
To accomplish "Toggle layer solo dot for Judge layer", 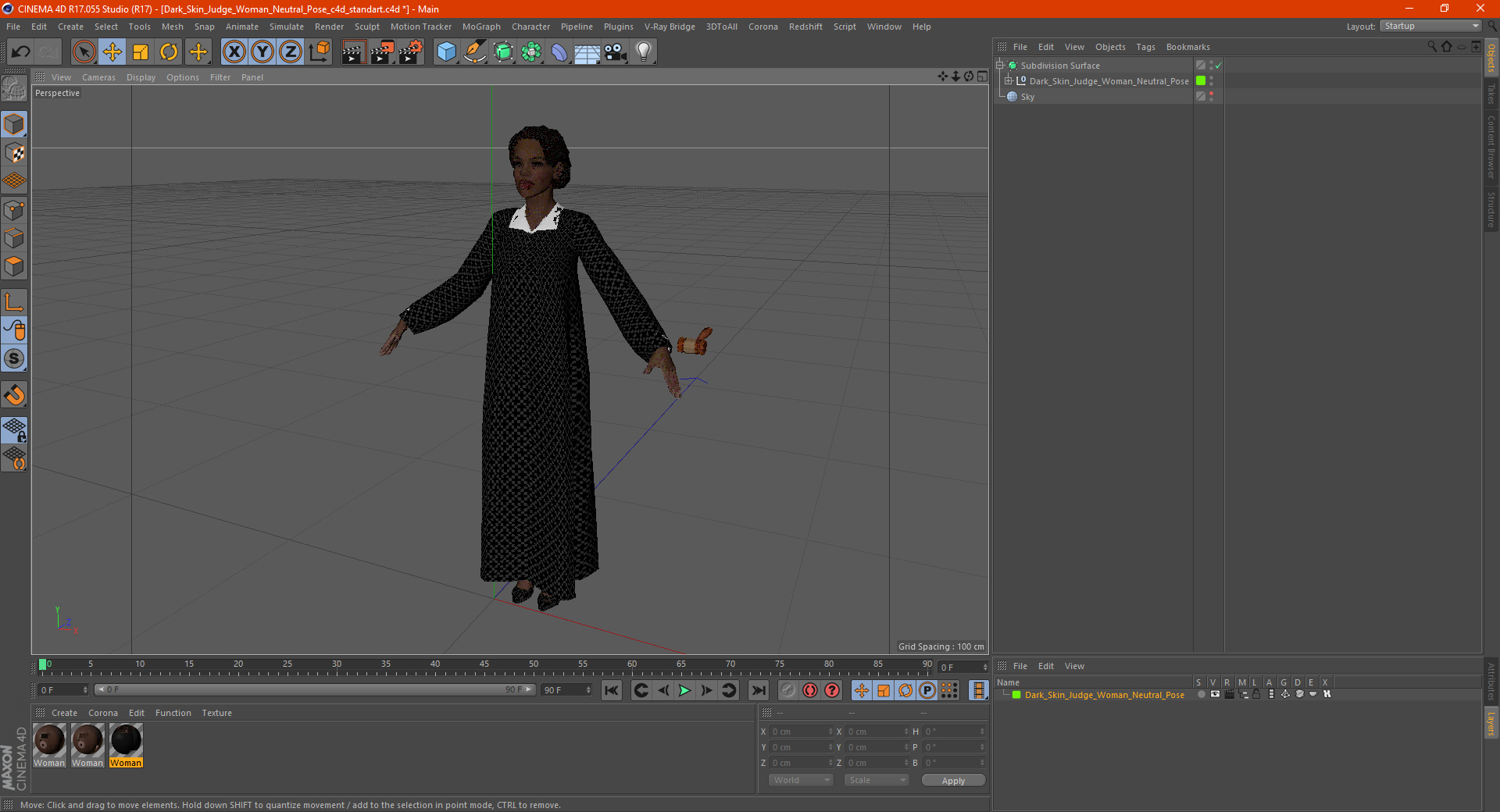I will click(x=1201, y=694).
